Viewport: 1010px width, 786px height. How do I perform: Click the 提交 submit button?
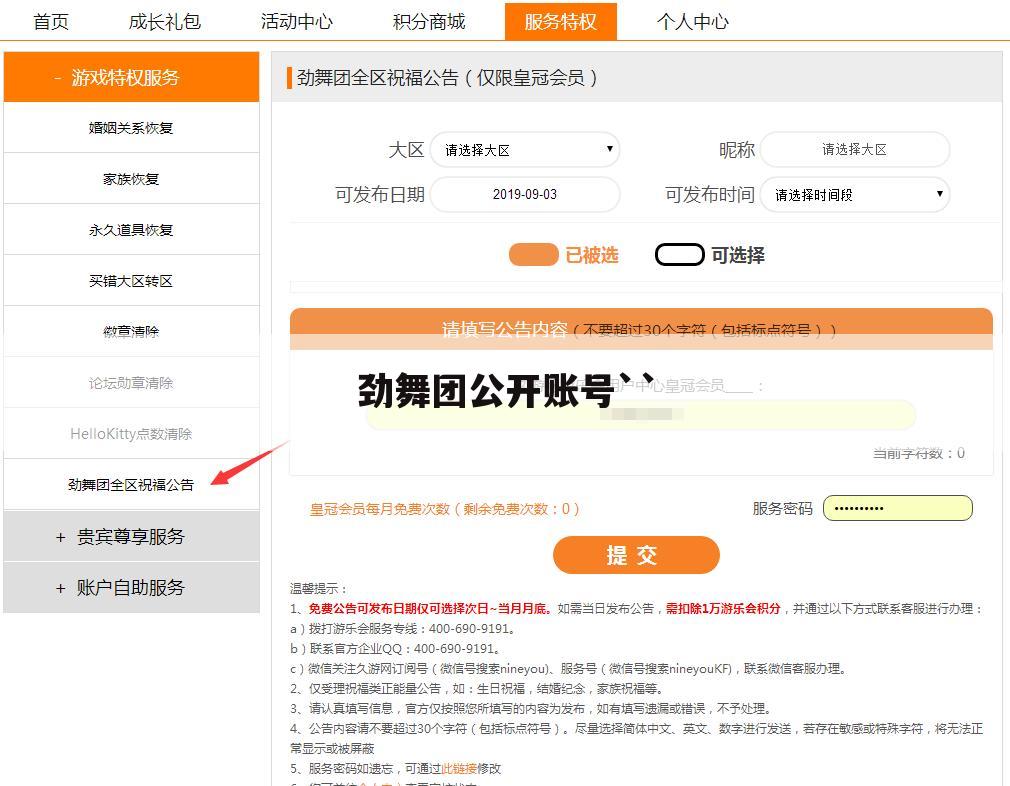click(x=636, y=555)
